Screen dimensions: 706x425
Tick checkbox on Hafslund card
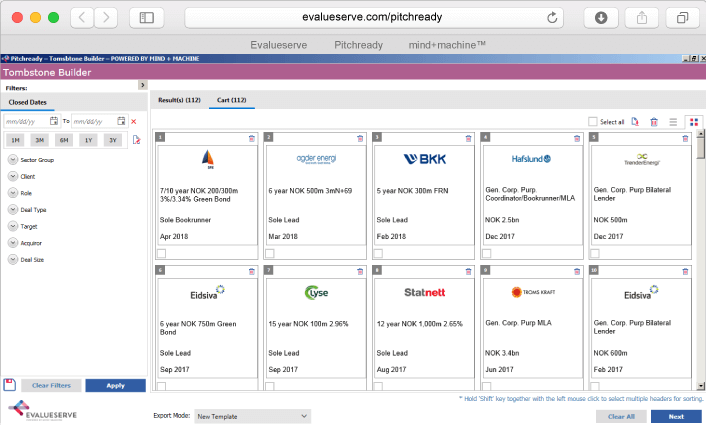coord(487,253)
